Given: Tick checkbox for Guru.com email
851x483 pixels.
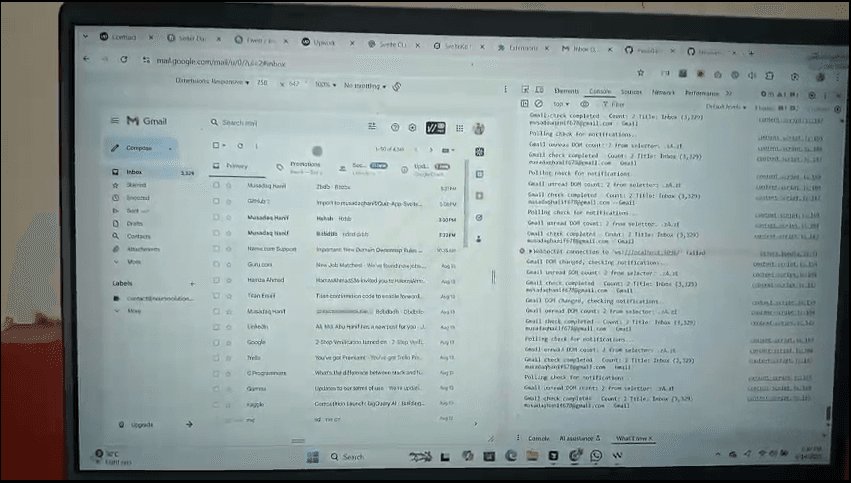Looking at the screenshot, I should click(x=216, y=264).
